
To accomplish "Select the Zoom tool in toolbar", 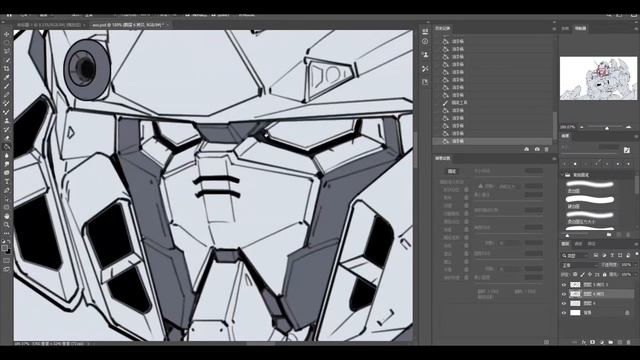I will point(7,224).
